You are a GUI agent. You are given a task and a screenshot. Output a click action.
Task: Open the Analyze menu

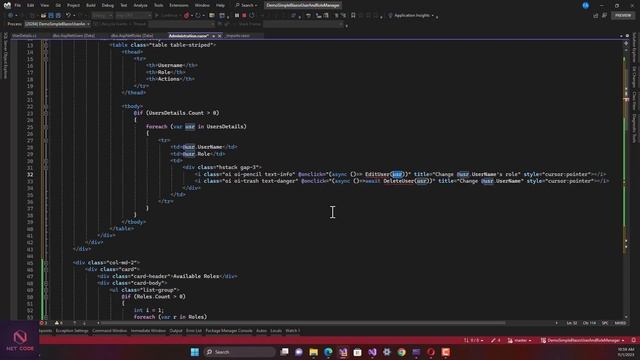point(140,5)
